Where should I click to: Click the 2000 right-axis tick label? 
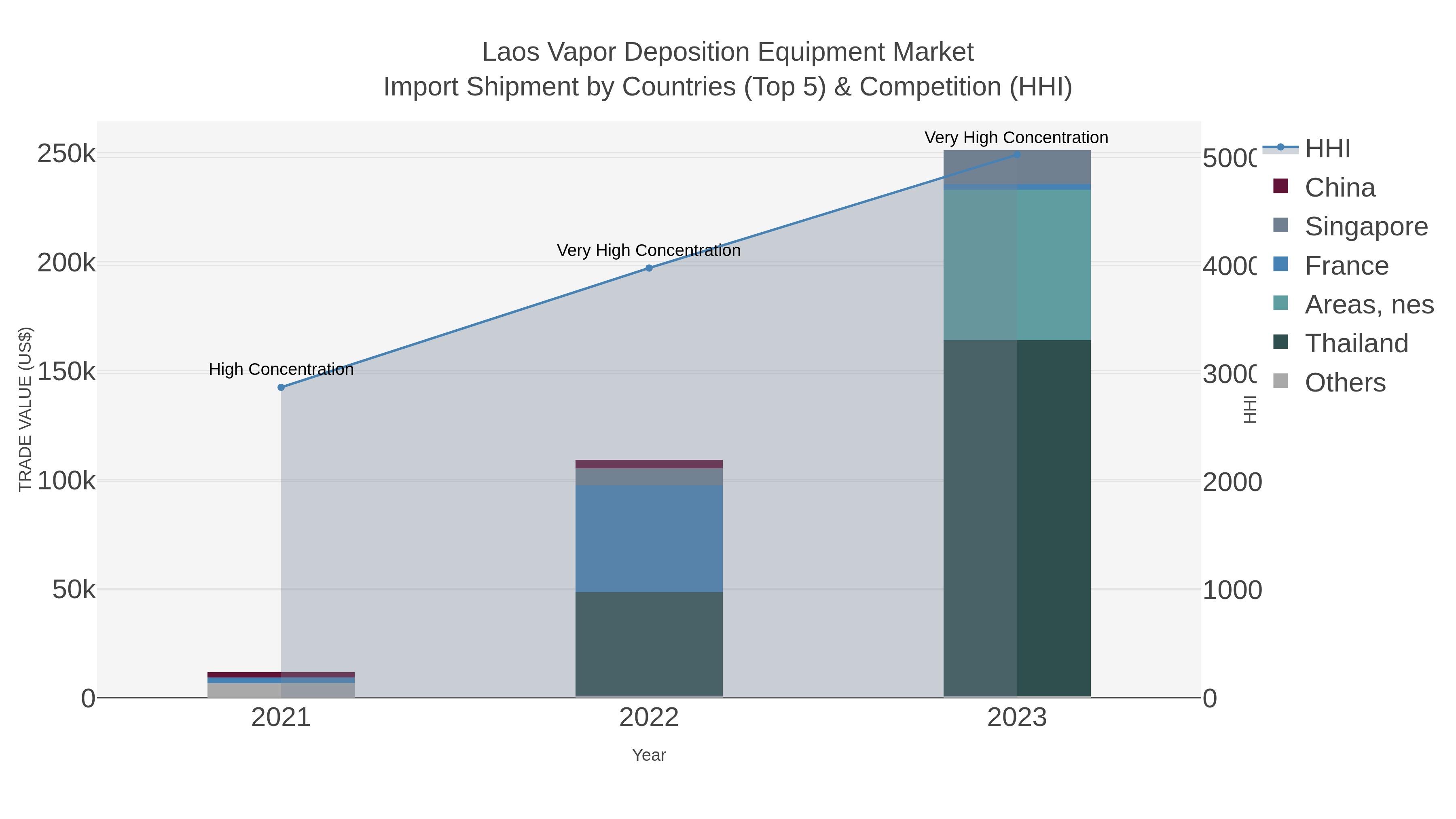pos(1232,482)
